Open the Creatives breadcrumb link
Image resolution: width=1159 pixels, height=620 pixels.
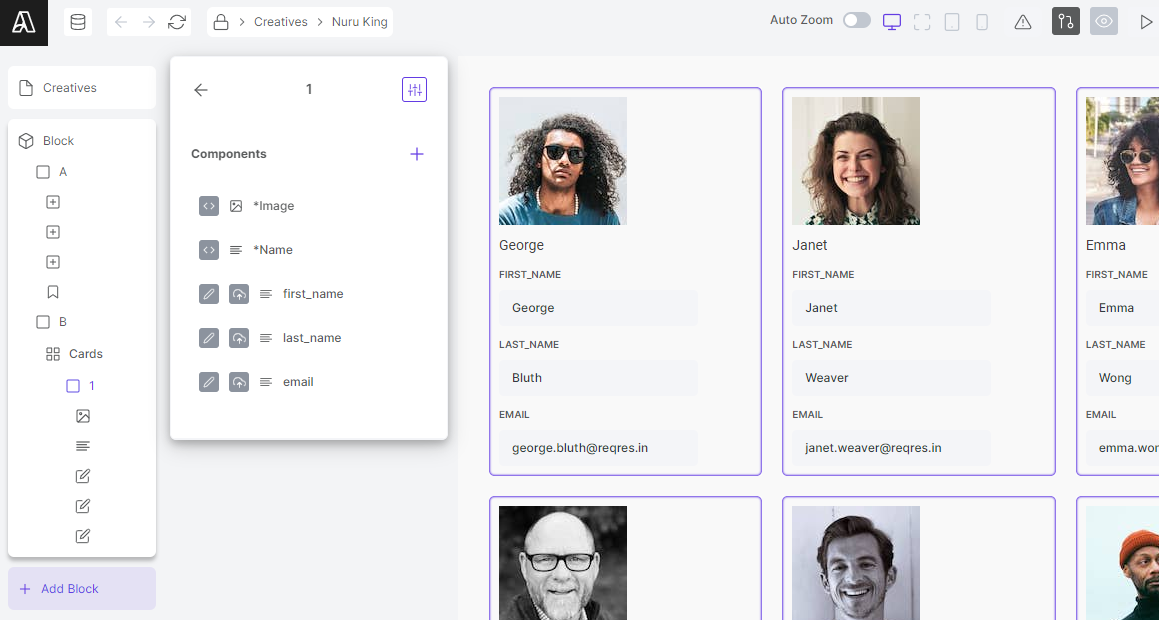(x=281, y=22)
